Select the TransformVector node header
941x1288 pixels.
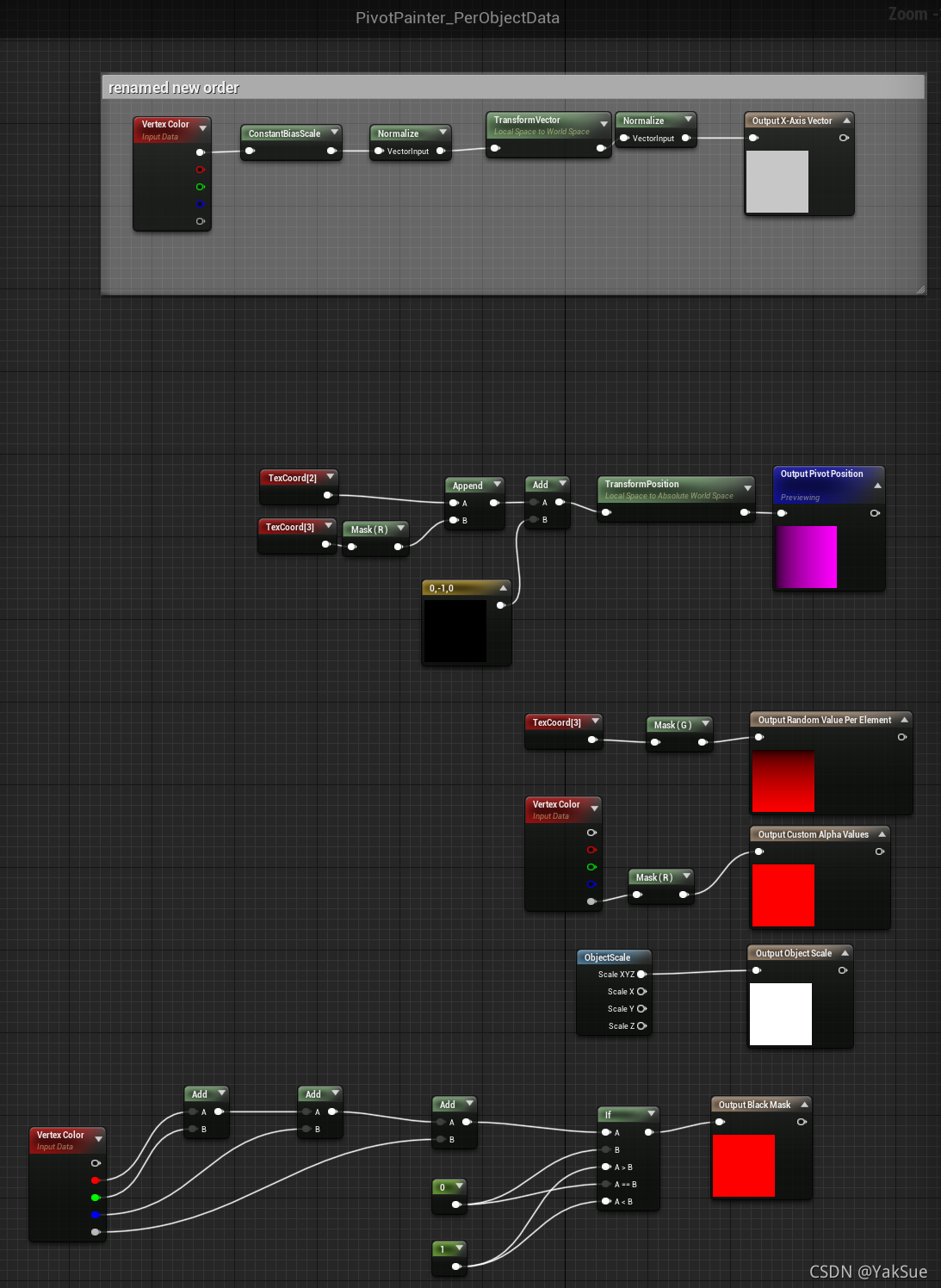(x=549, y=126)
